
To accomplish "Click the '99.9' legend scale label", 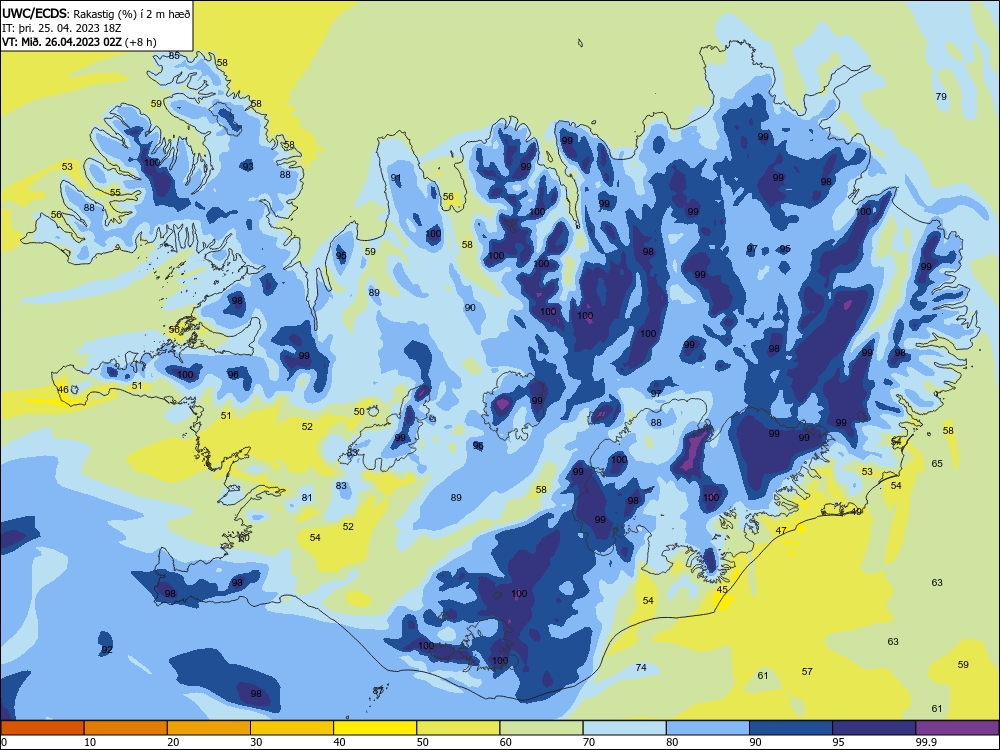I will tap(926, 742).
